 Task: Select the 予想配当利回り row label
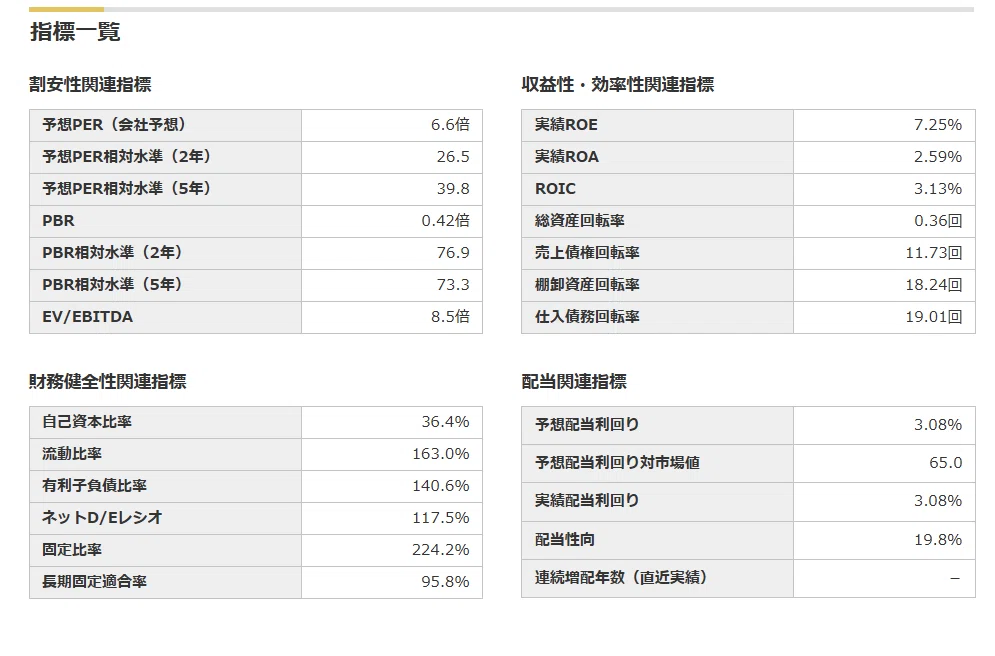[x=657, y=425]
